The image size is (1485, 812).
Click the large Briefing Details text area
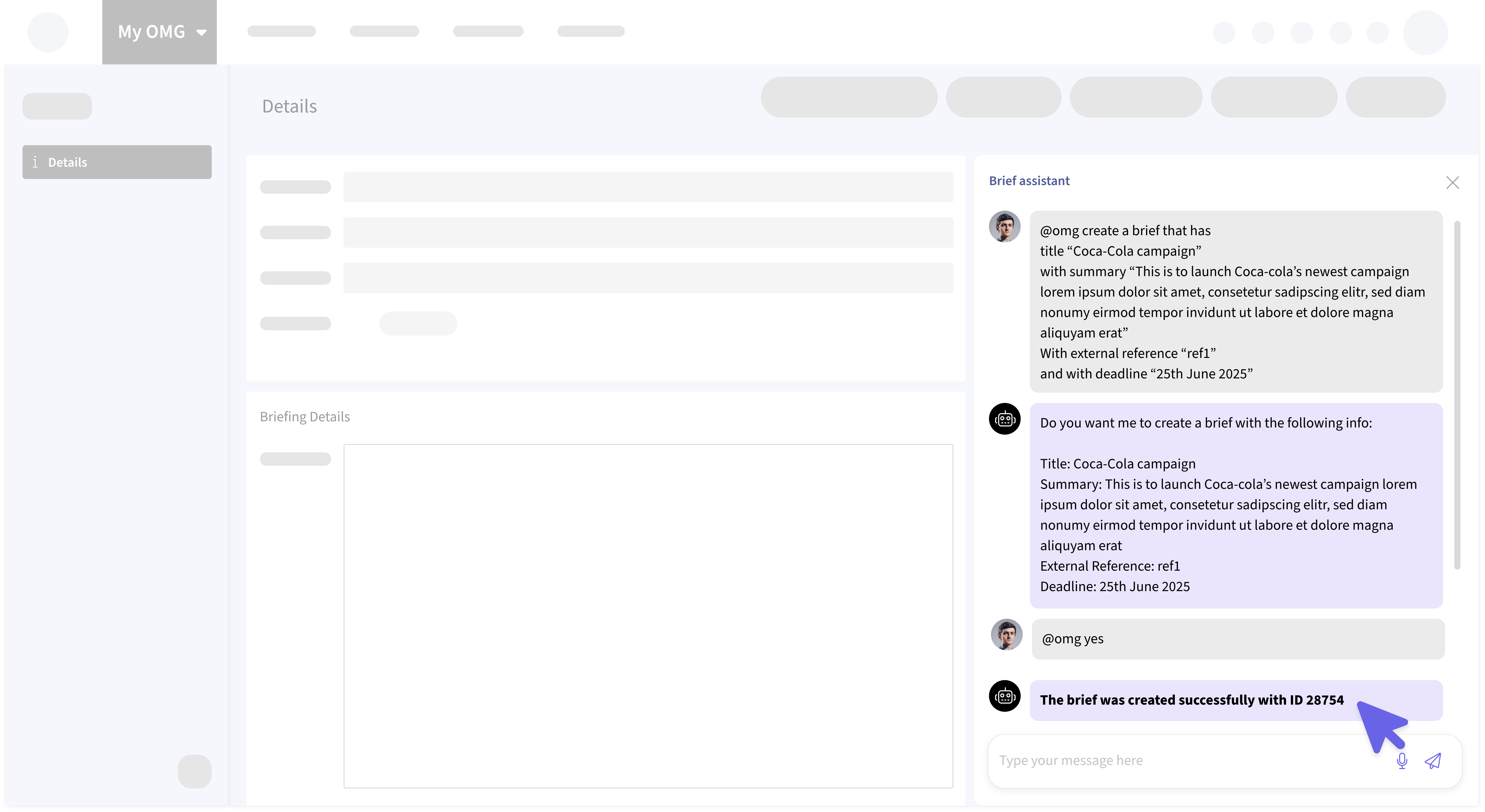tap(648, 615)
